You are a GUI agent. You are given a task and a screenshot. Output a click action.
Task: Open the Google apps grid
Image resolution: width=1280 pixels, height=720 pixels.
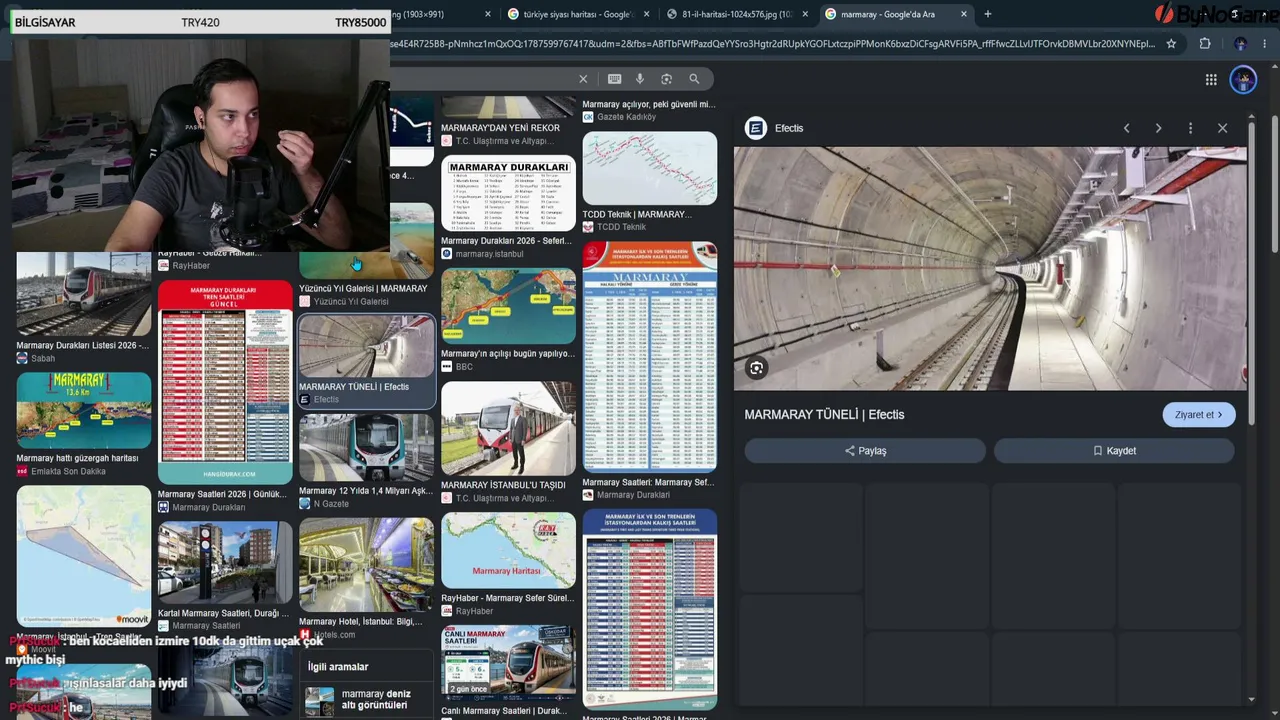click(1211, 80)
